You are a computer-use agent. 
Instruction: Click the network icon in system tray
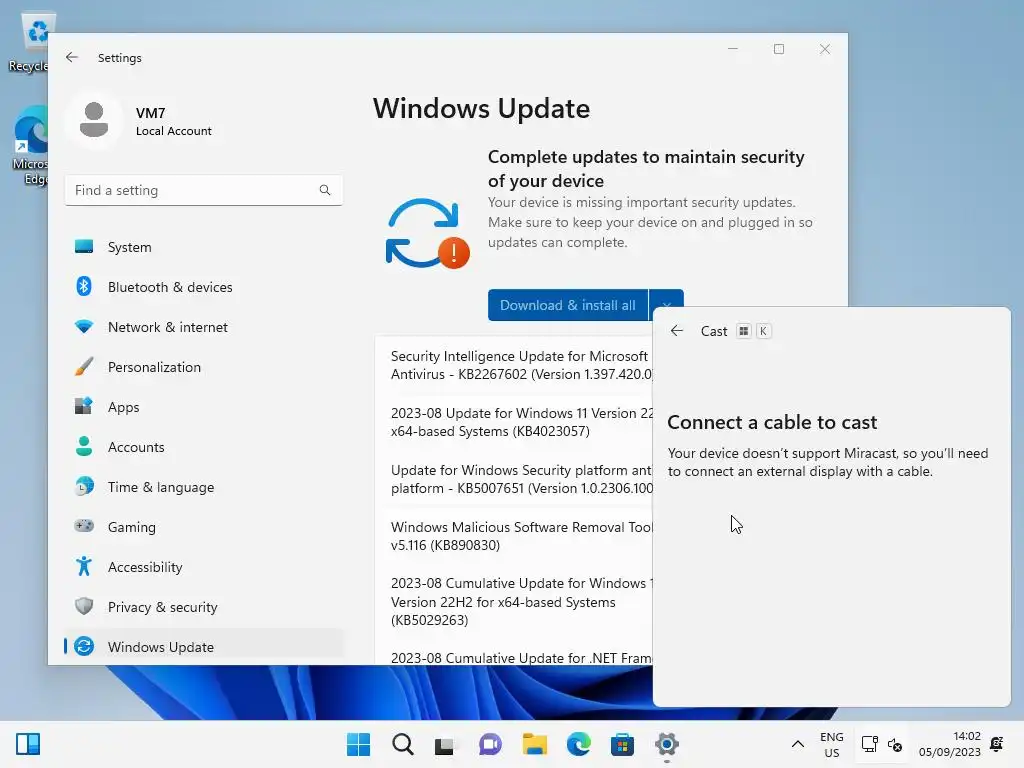[869, 744]
